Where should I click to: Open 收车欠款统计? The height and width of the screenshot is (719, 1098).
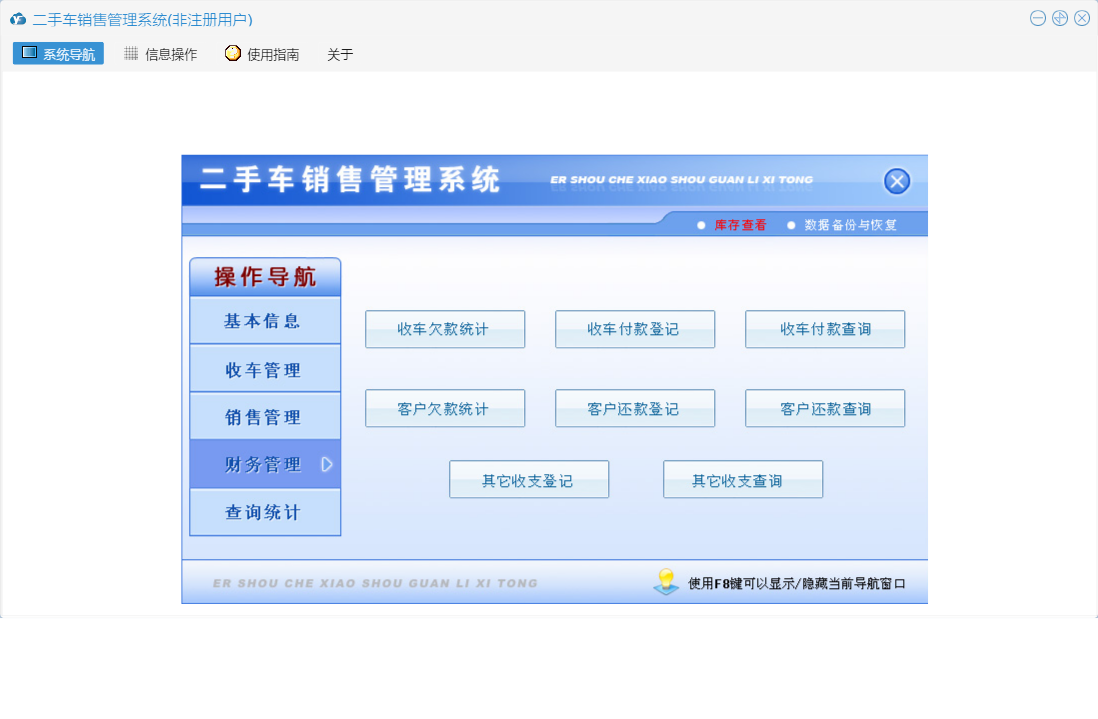445,329
